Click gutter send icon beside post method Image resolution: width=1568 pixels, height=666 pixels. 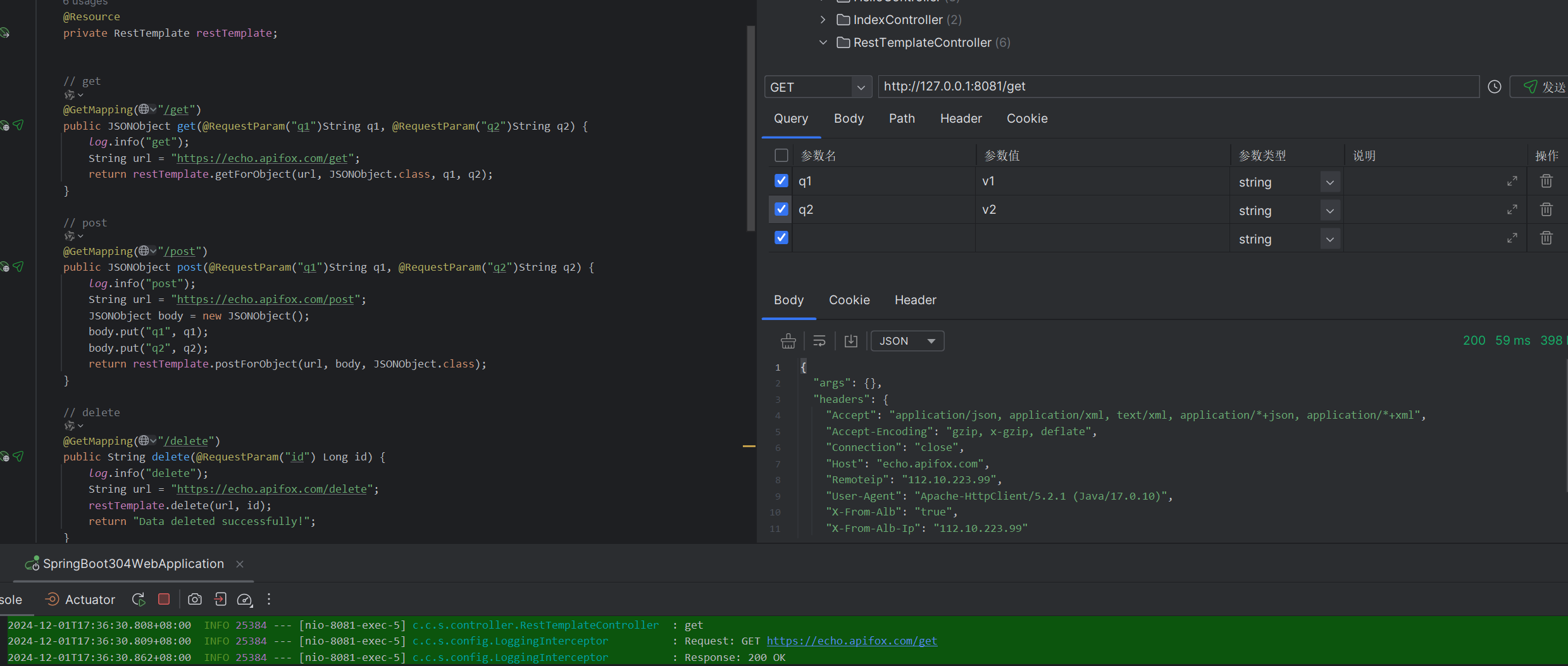pos(18,266)
